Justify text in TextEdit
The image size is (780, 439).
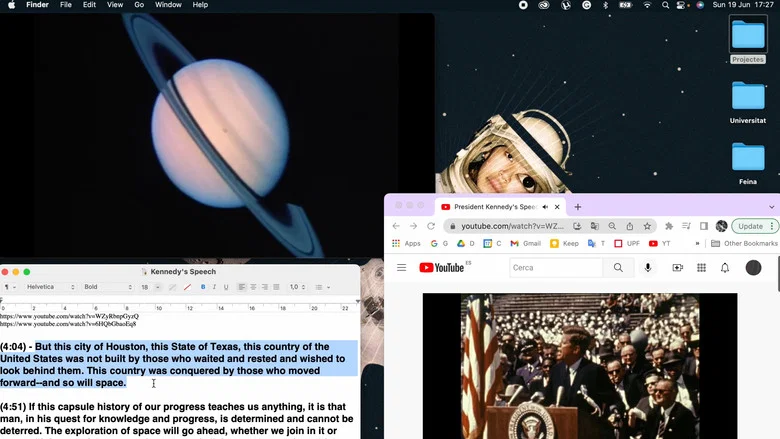click(276, 287)
